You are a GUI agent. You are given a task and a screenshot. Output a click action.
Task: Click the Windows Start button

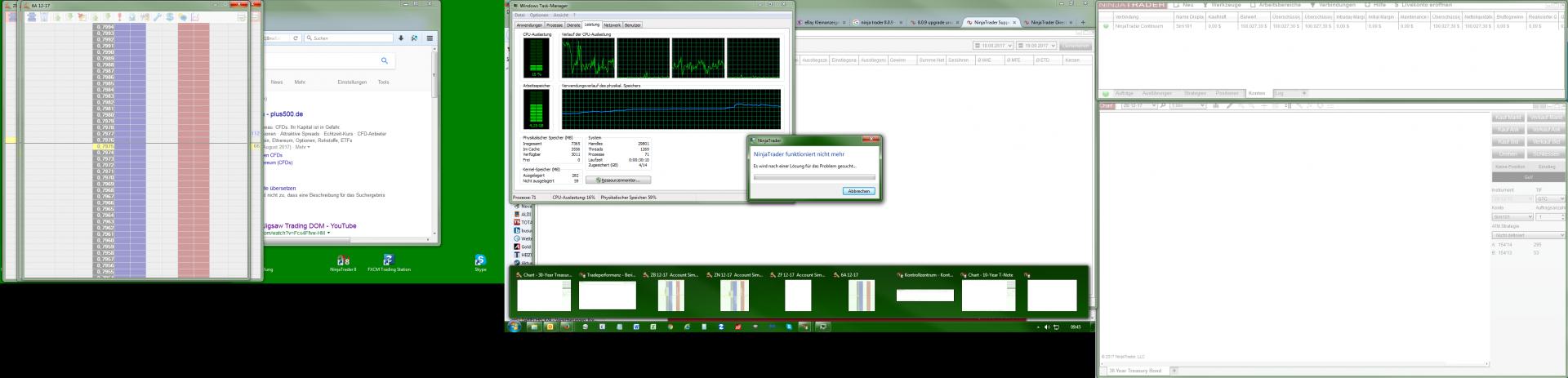(x=514, y=327)
